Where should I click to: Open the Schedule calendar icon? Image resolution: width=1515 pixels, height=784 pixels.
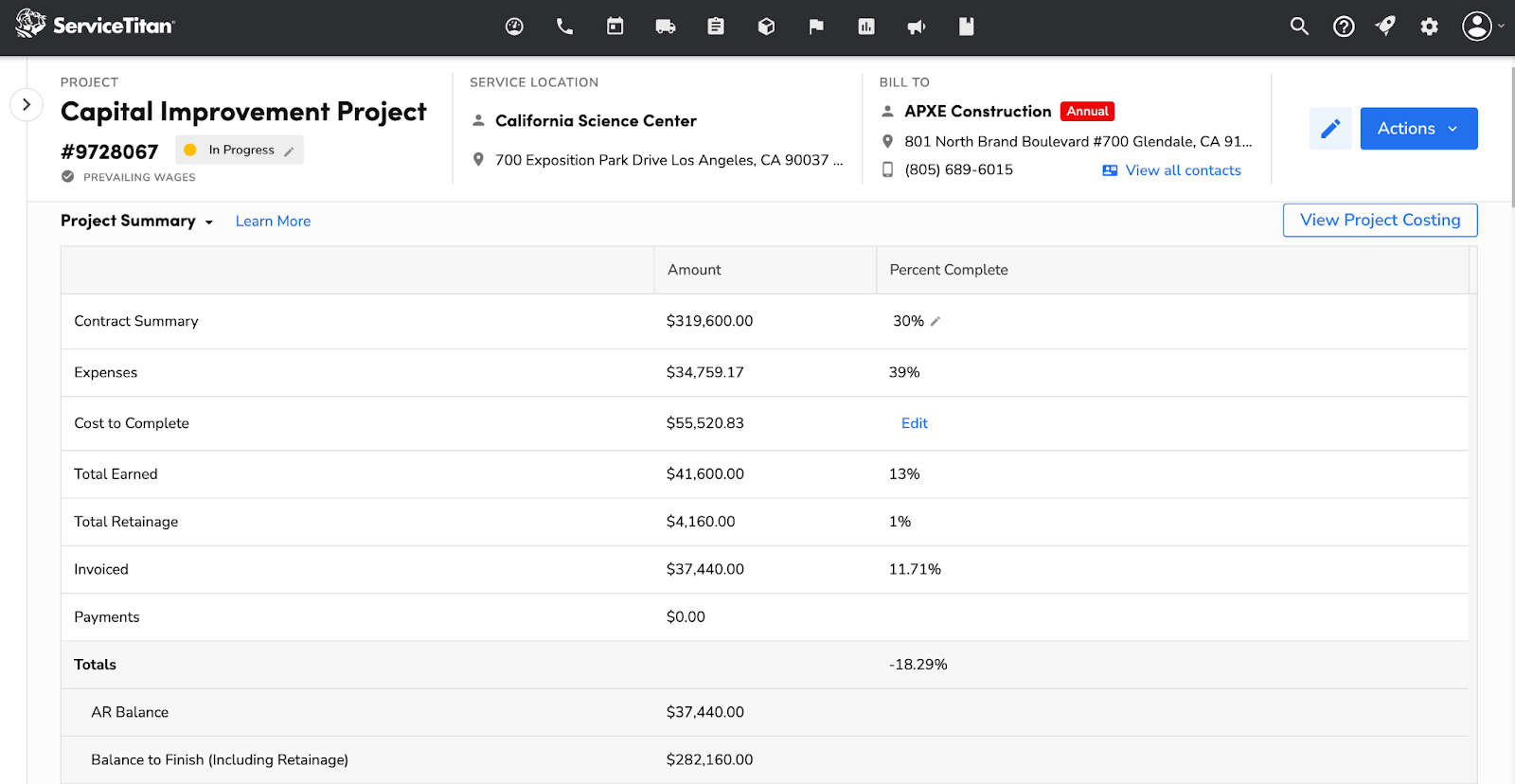coord(615,27)
